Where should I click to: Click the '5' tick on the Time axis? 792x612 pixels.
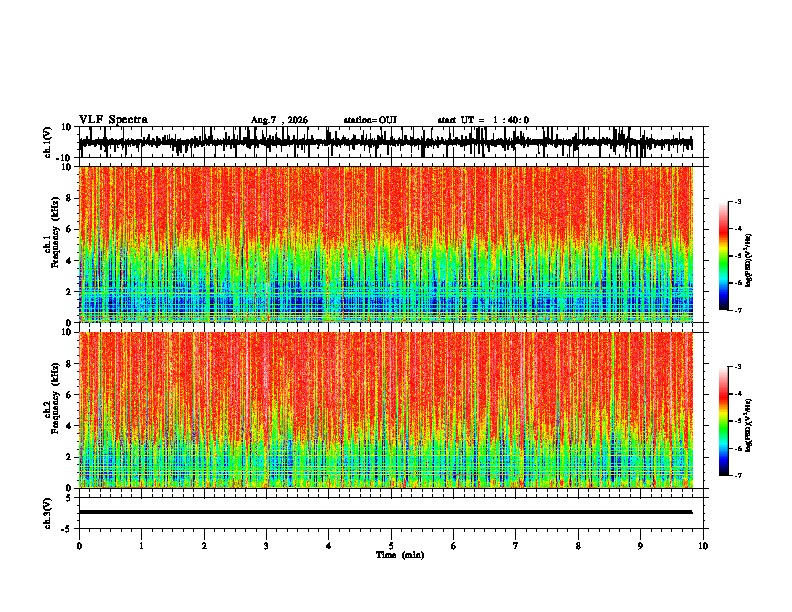(x=391, y=546)
